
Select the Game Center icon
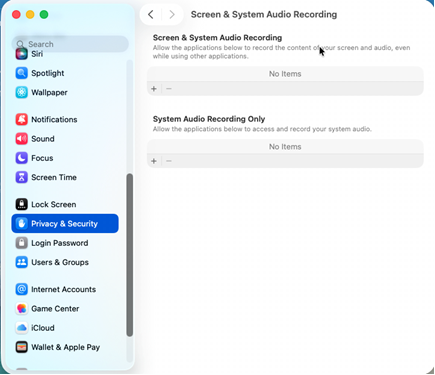(22, 309)
